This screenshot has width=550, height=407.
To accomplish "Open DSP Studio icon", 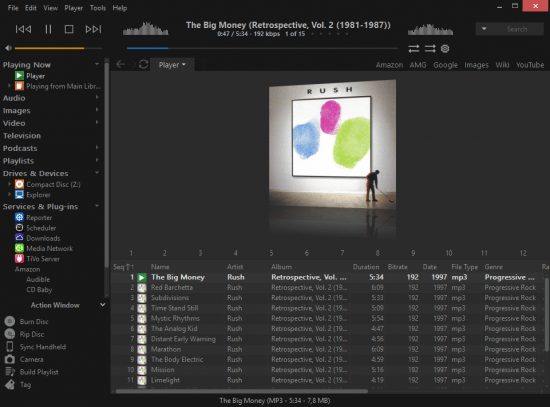I will (x=445, y=48).
